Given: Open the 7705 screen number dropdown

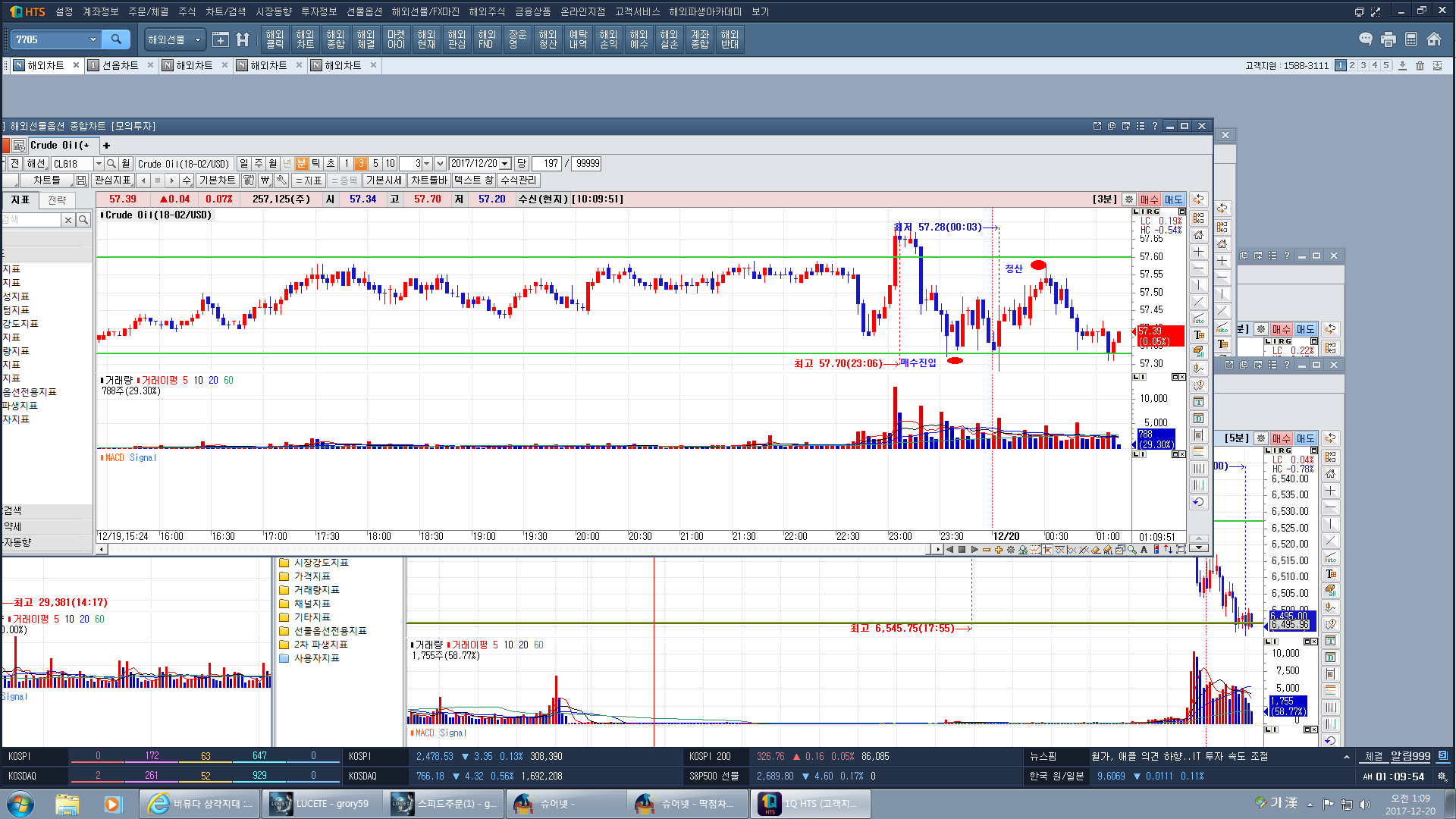Looking at the screenshot, I should [x=93, y=39].
